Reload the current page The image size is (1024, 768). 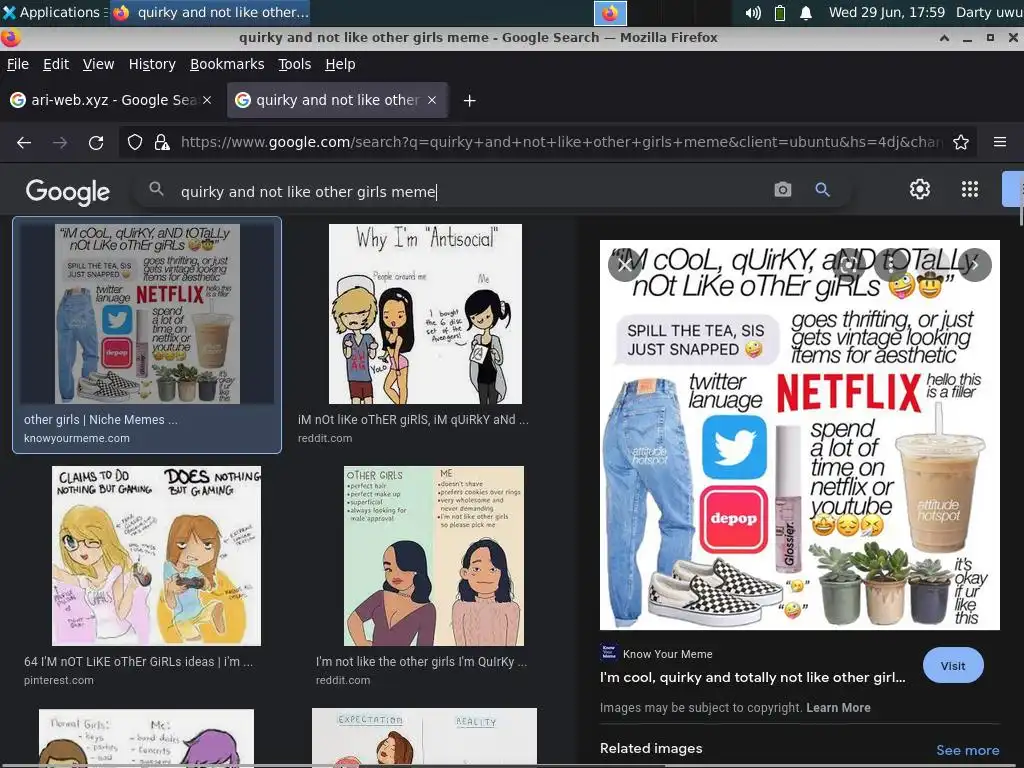96,142
